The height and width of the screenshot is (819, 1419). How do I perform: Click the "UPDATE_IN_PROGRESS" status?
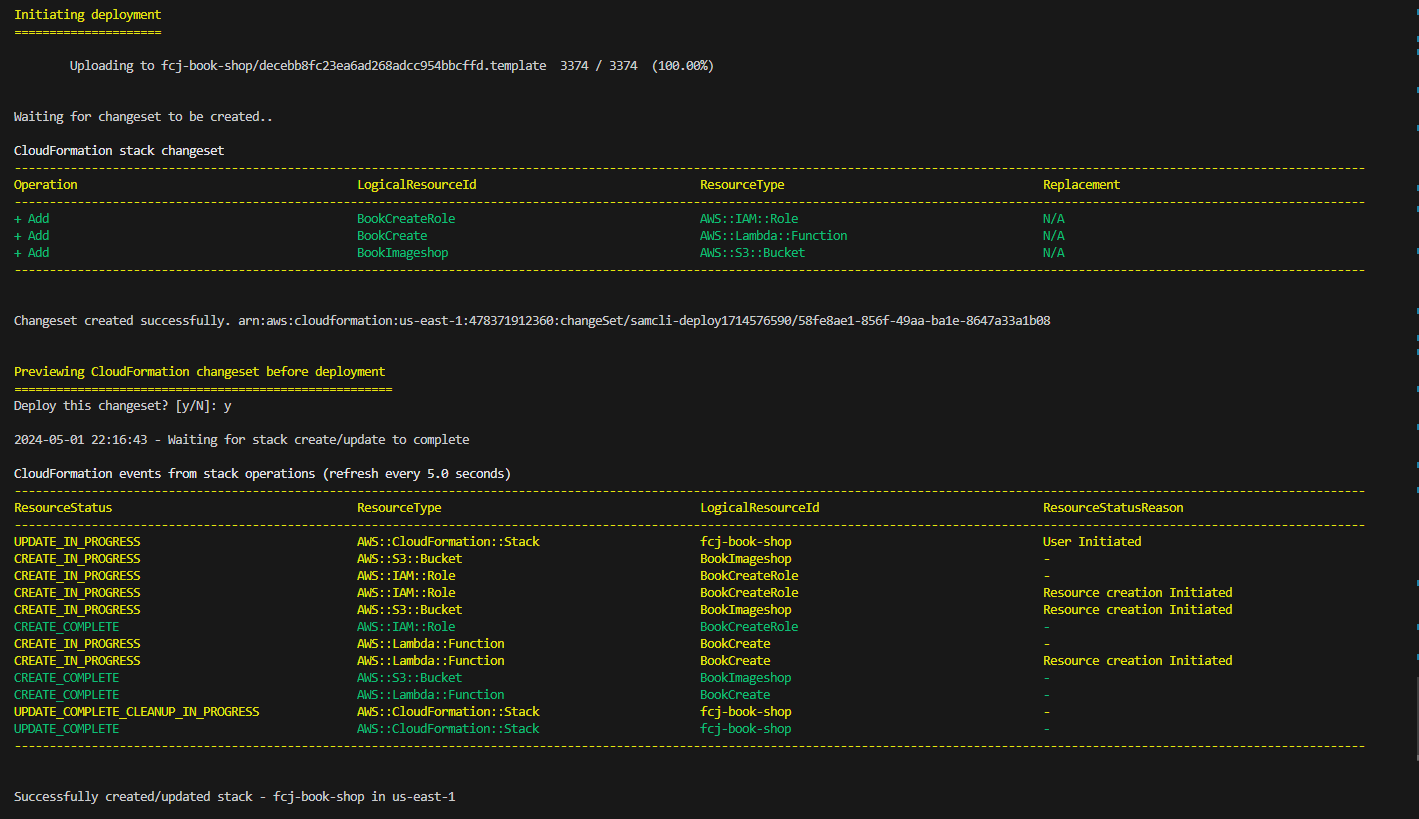77,542
